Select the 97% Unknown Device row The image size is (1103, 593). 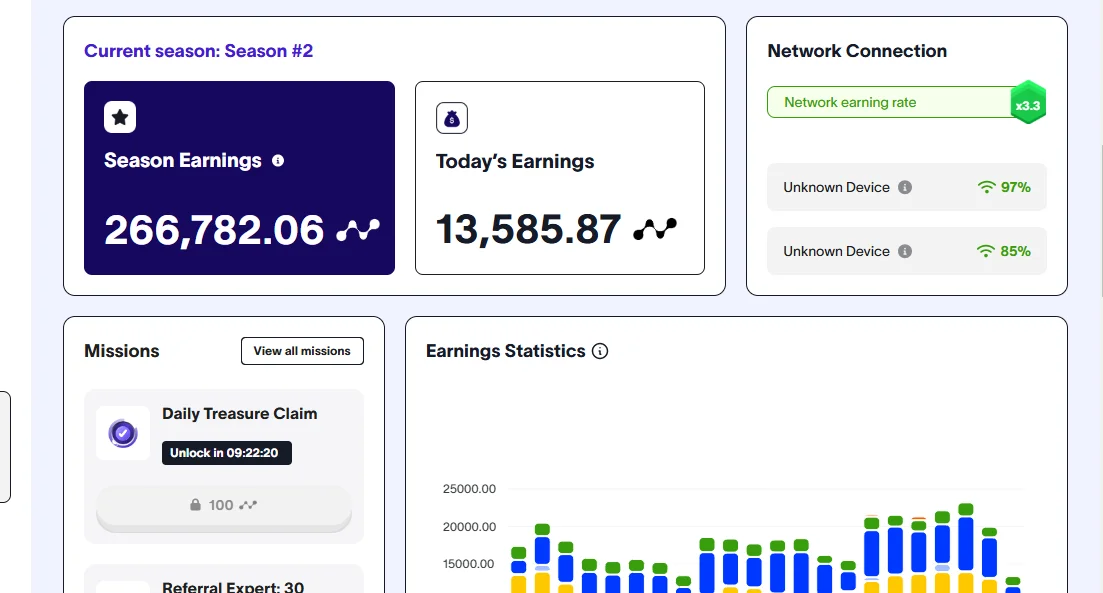[907, 187]
